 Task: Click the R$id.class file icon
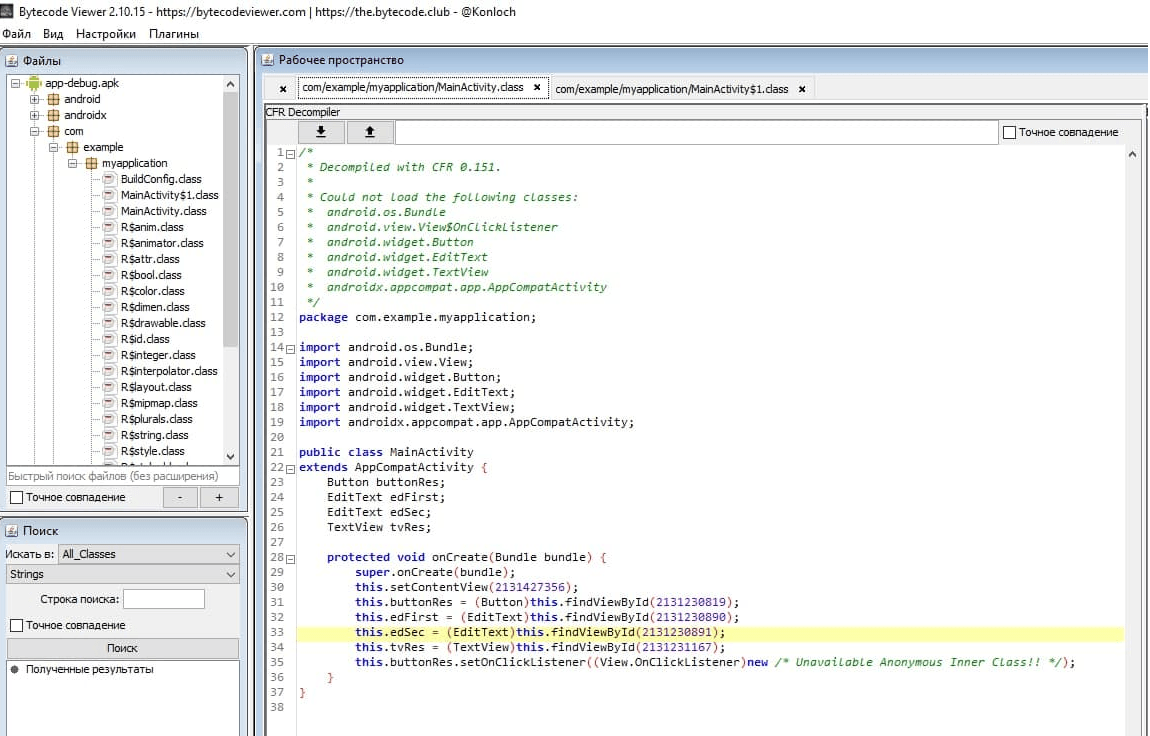pos(109,339)
